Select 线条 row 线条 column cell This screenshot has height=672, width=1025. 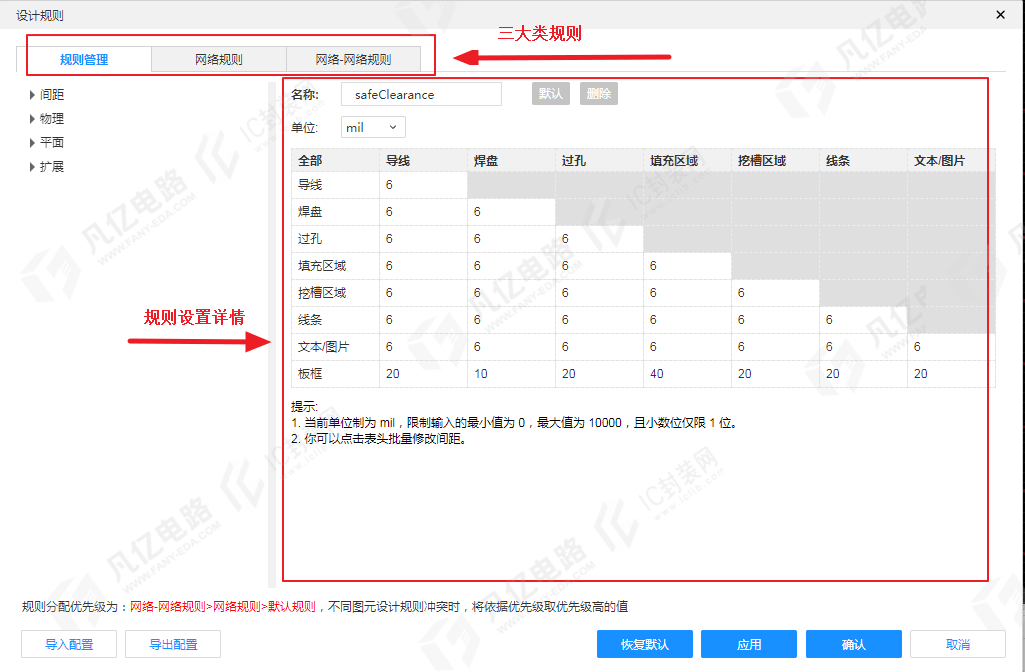click(863, 320)
